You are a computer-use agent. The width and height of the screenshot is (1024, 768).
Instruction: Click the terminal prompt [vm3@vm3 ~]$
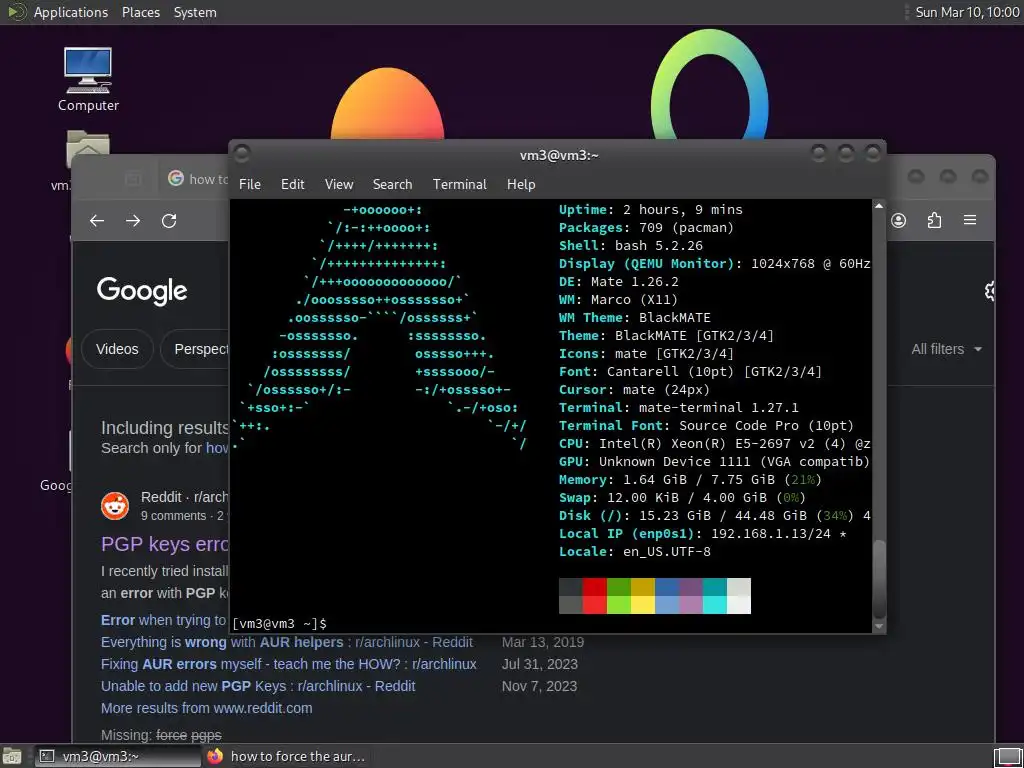[x=279, y=623]
